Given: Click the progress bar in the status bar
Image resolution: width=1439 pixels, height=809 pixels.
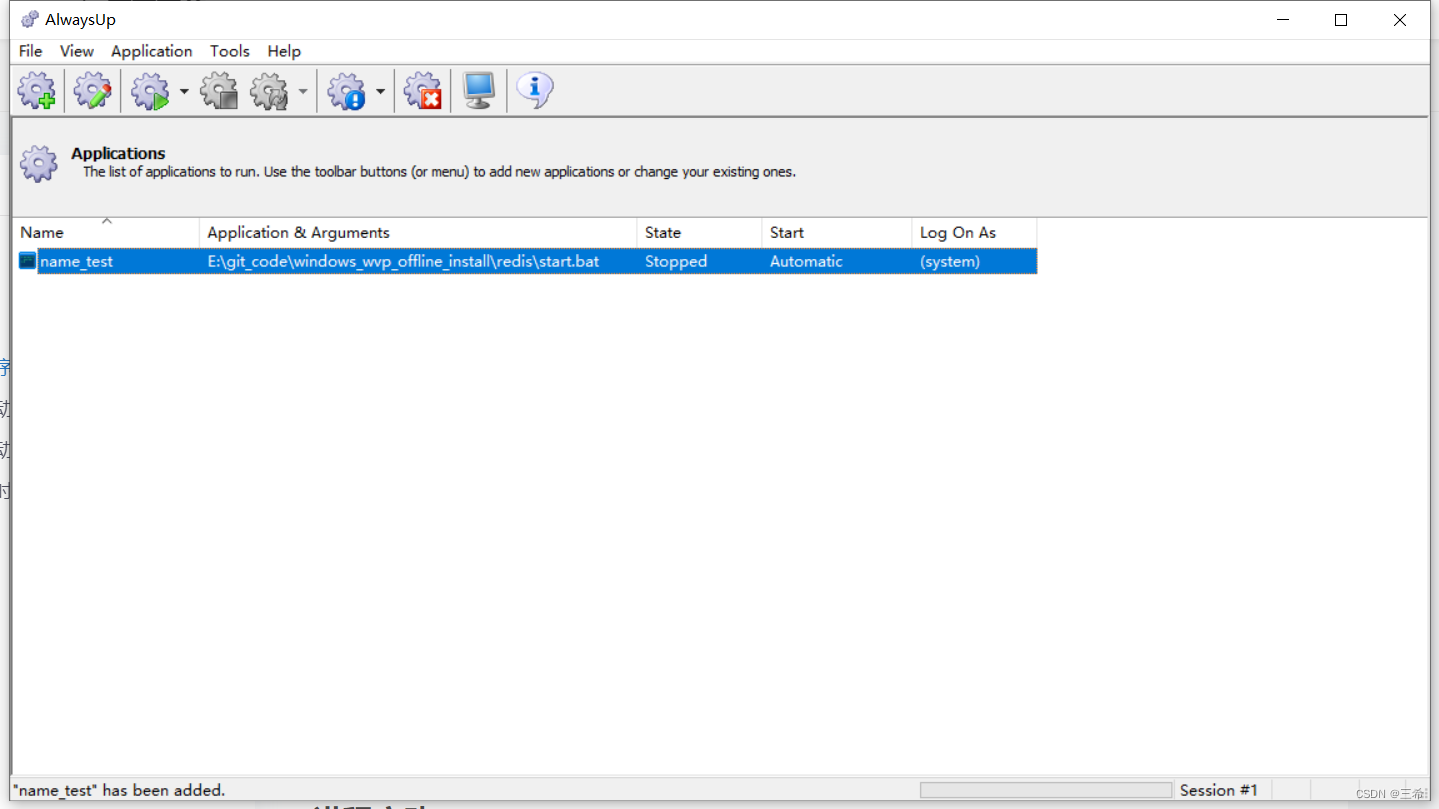Looking at the screenshot, I should 1045,789.
